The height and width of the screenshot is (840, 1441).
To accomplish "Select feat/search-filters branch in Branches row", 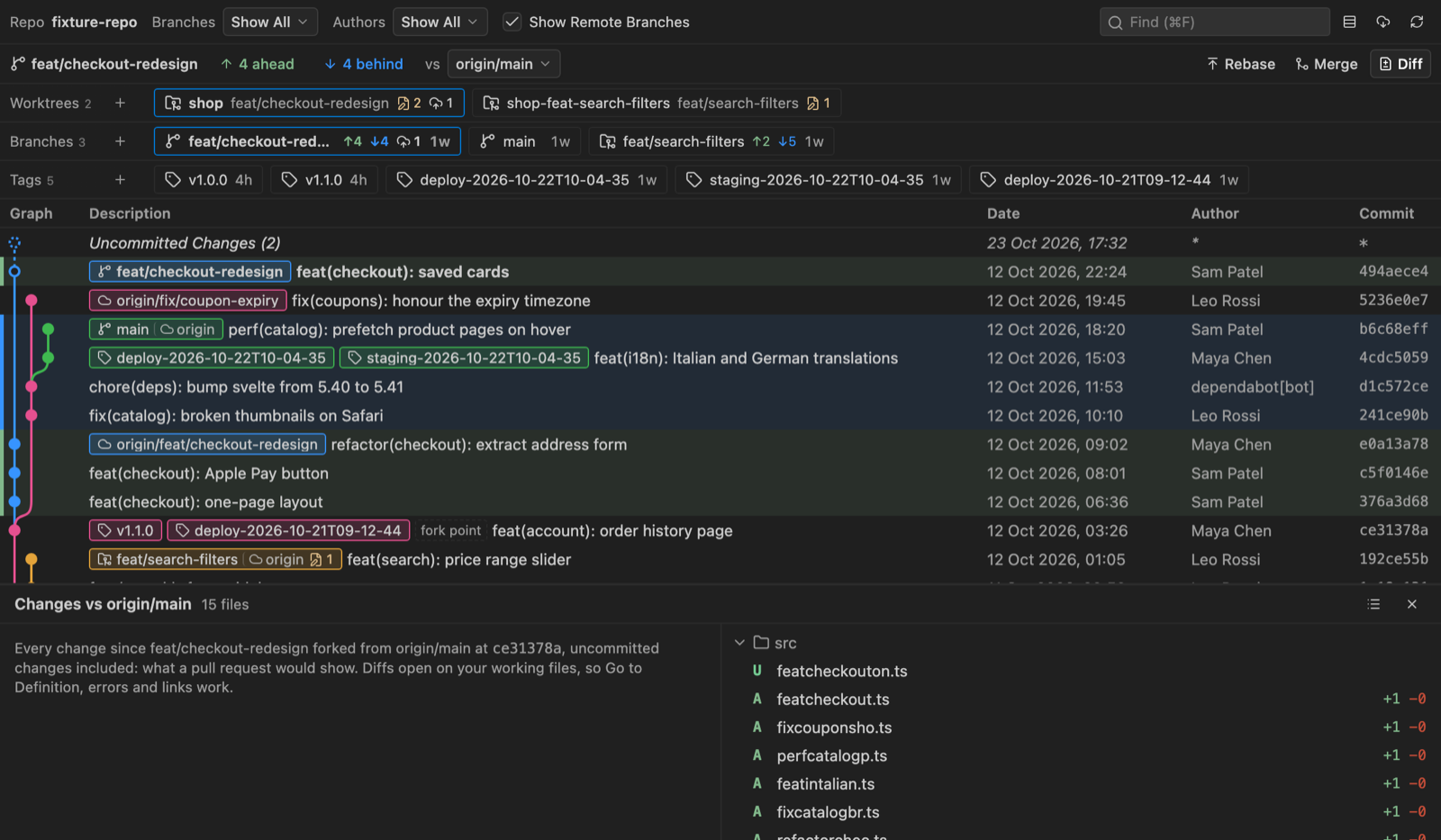I will (711, 141).
